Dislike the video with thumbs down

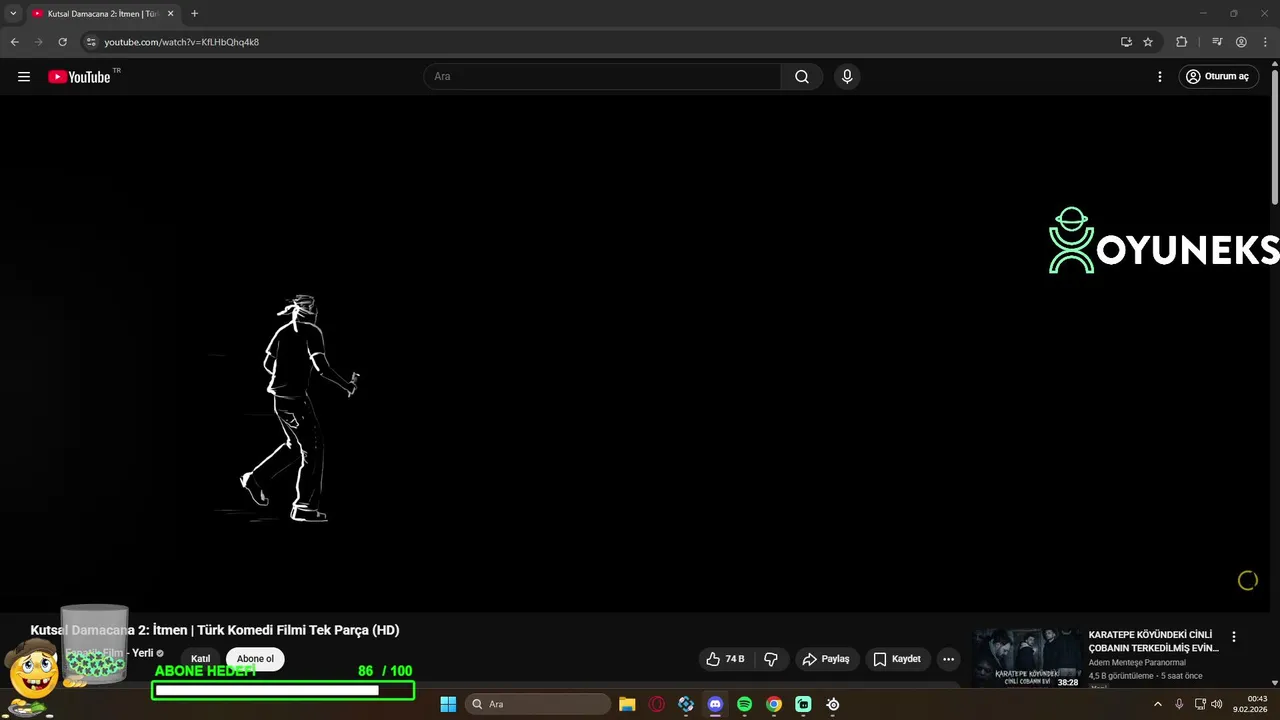point(771,659)
